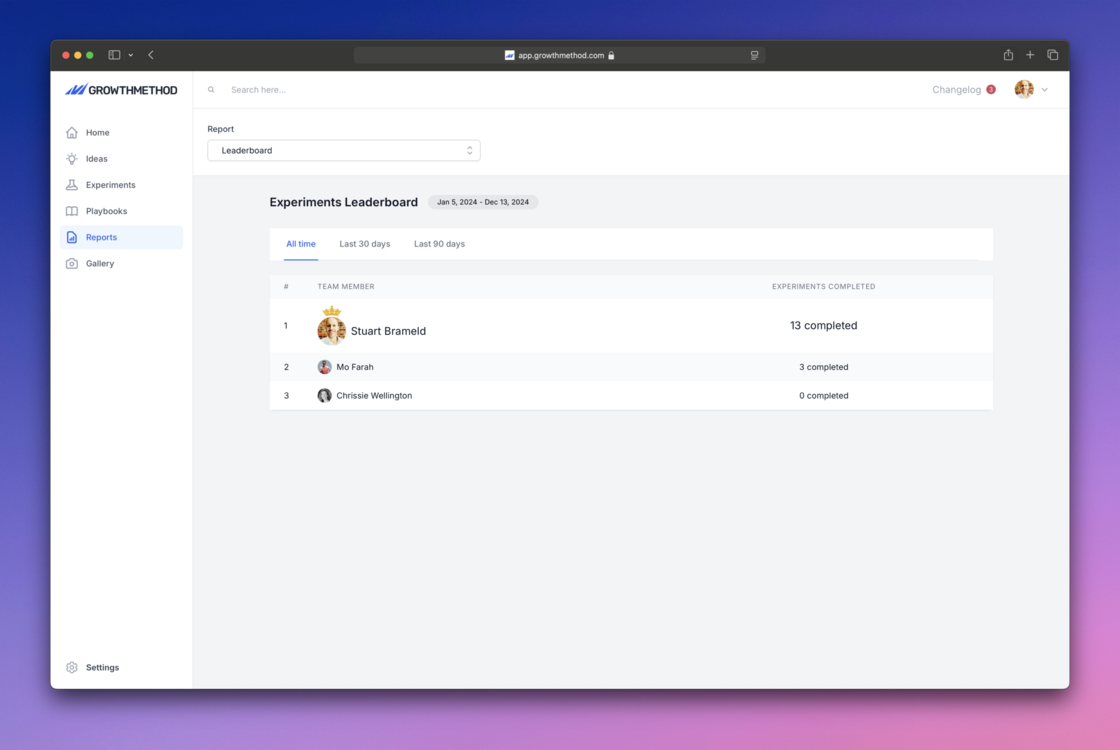Click the Experiments Completed column header

(824, 286)
